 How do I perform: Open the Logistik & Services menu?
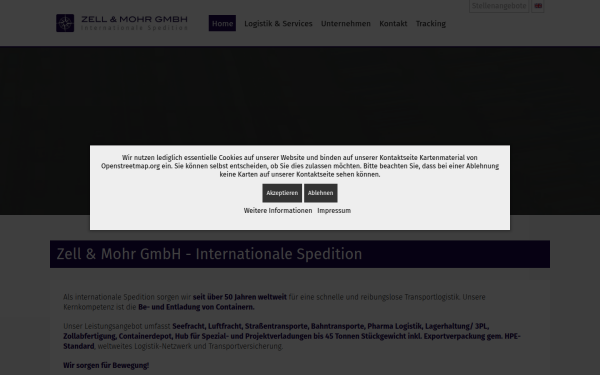(x=278, y=23)
